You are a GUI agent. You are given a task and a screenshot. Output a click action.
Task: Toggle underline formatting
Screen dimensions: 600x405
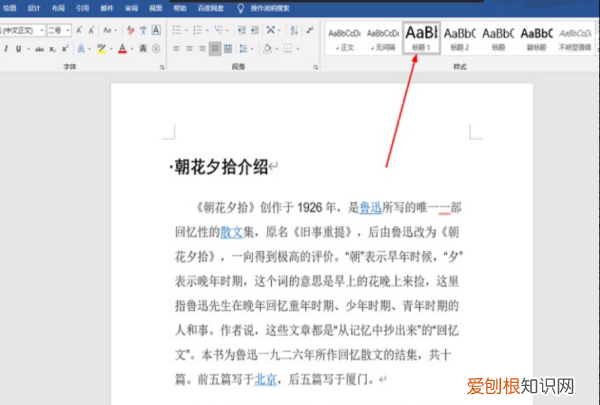[18, 49]
